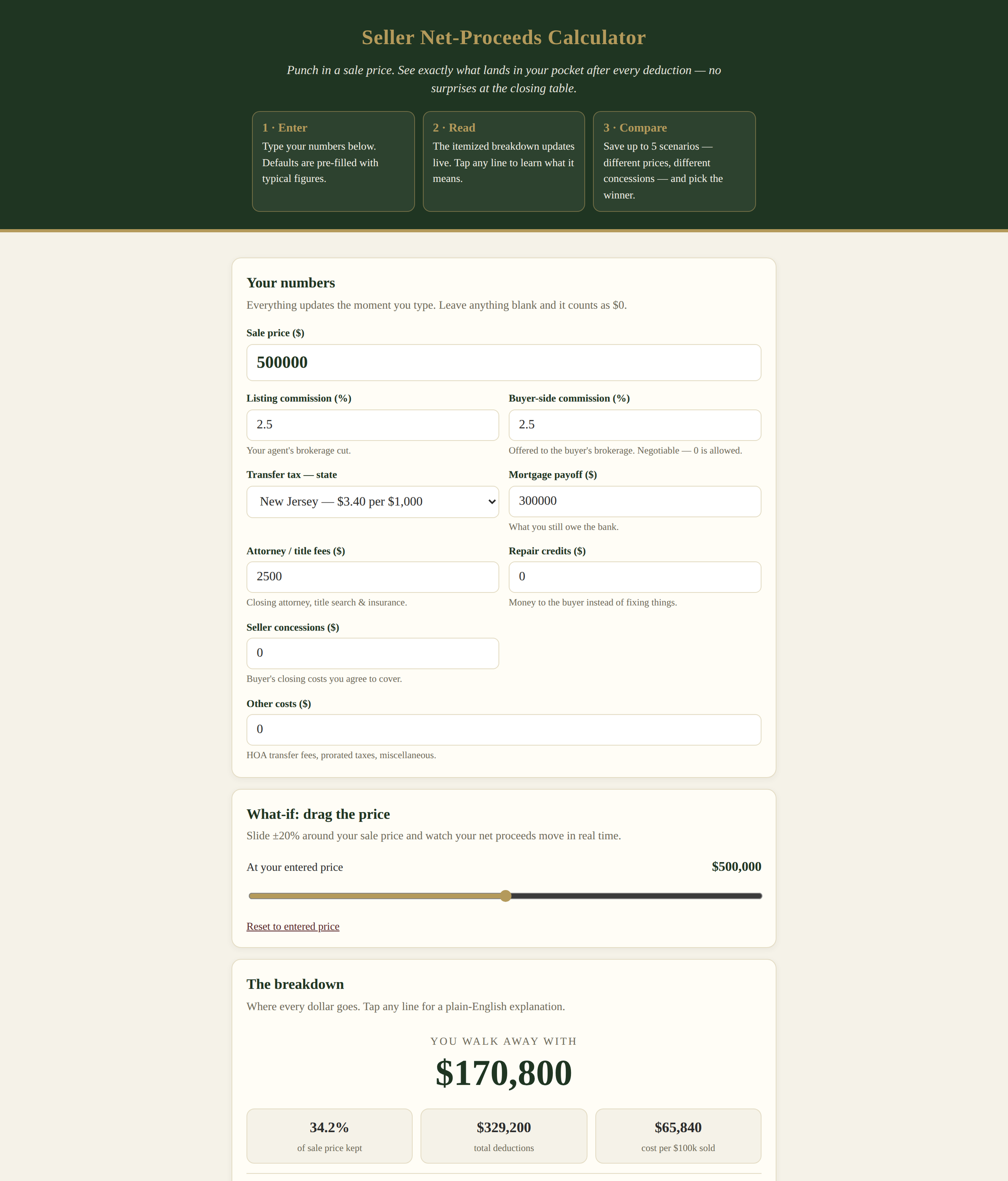Click 'The breakdown' heading
The width and height of the screenshot is (1008, 1181).
(295, 984)
